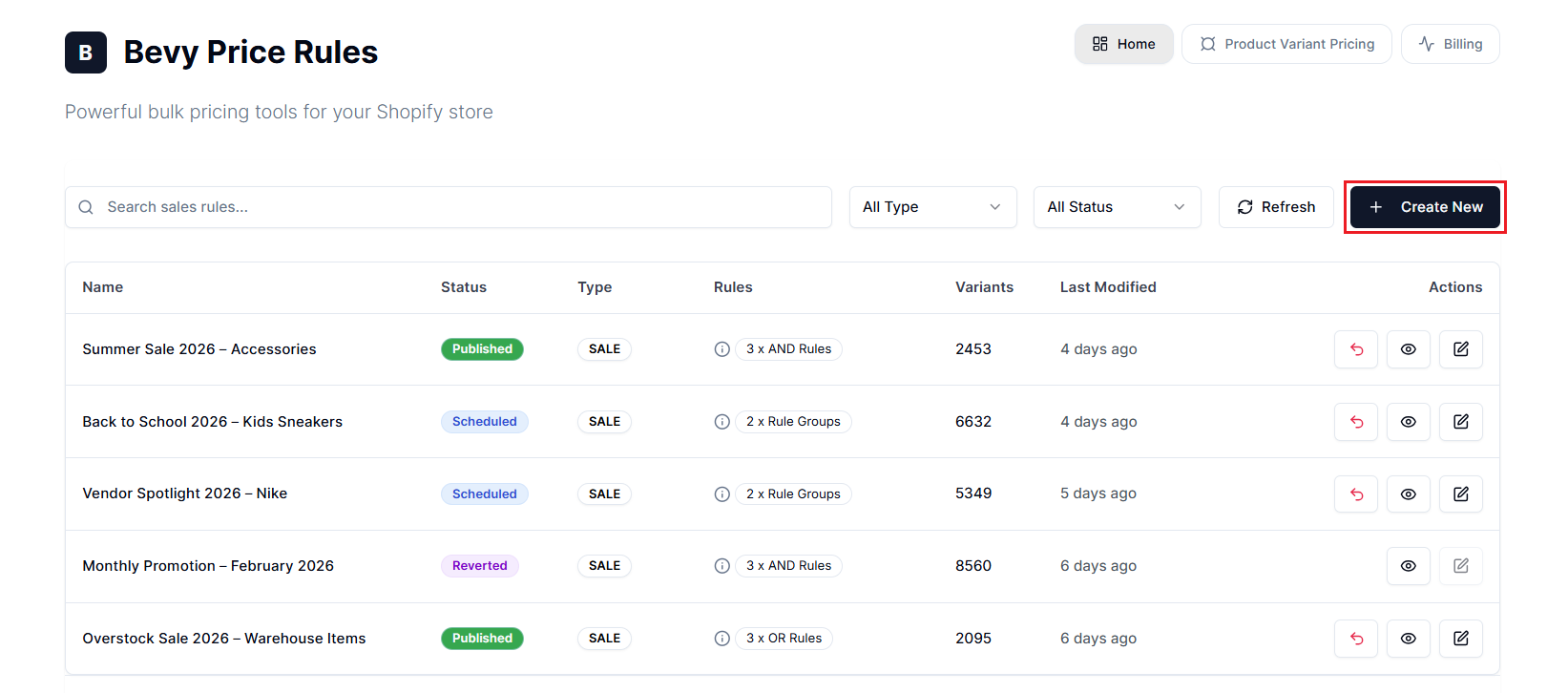
Task: Click the search magnifier icon
Action: coord(86,207)
